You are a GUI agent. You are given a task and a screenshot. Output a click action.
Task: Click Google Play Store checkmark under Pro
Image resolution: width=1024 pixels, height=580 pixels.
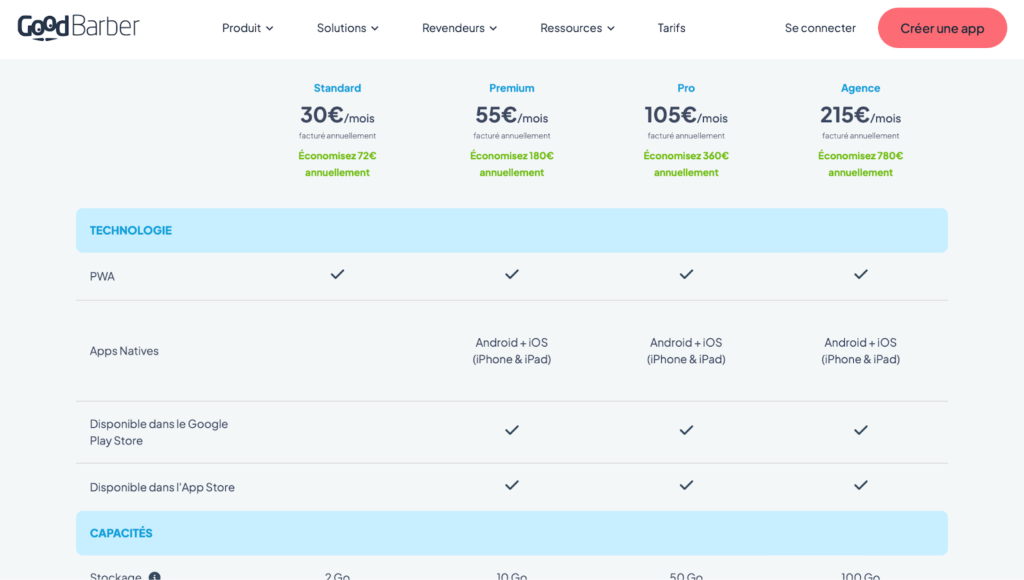pos(686,430)
